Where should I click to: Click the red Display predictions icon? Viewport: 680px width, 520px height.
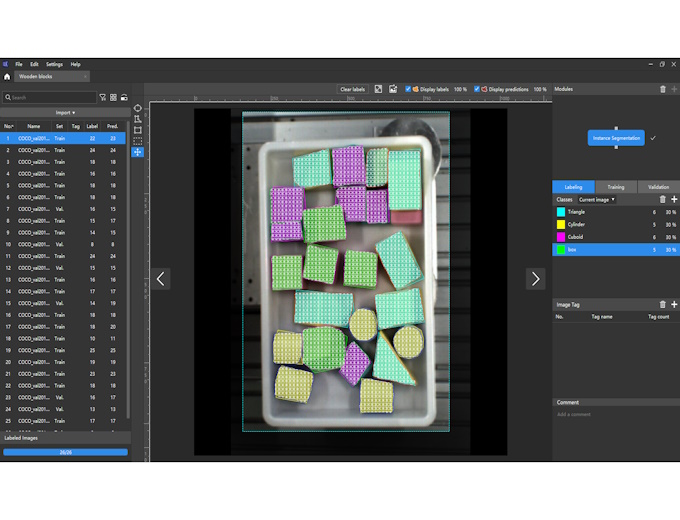click(x=484, y=89)
